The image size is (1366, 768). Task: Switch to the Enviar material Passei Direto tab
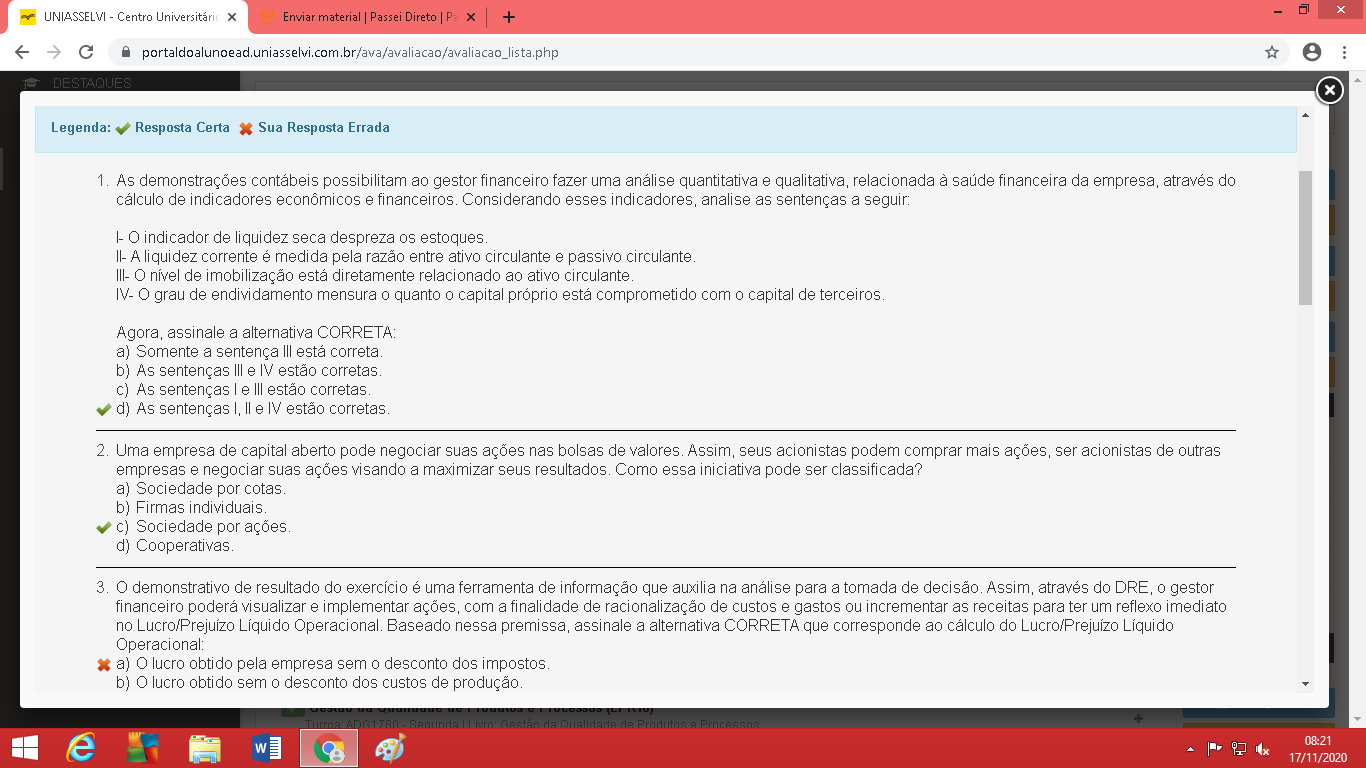(365, 17)
